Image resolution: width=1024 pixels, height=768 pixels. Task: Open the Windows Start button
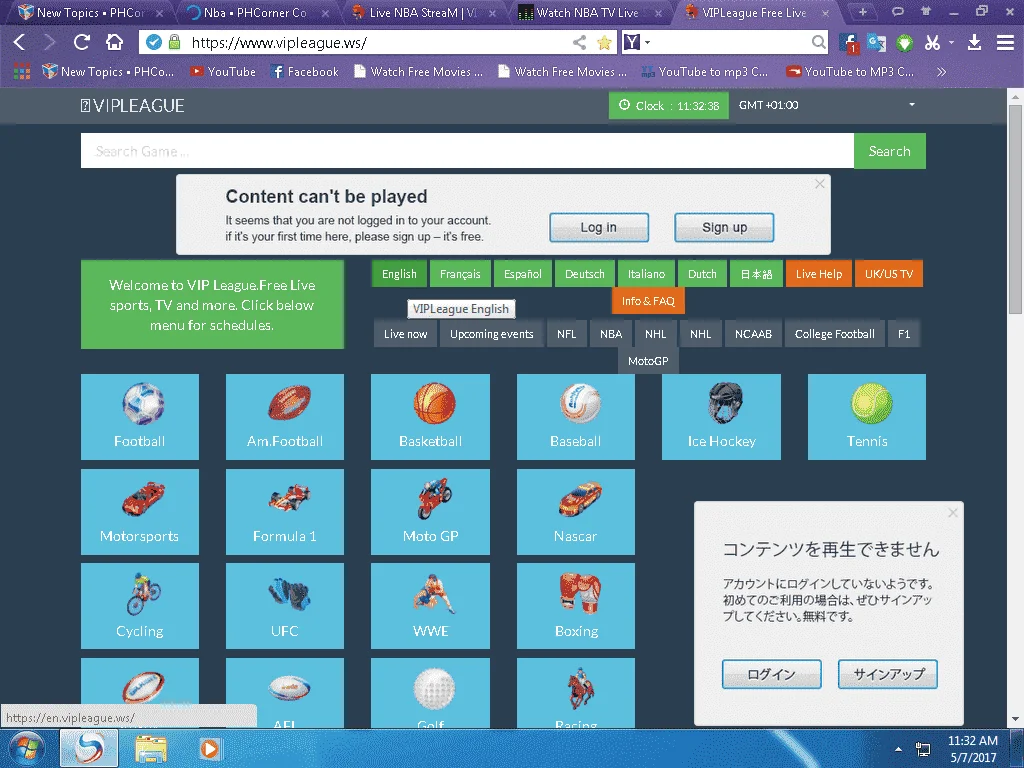27,748
